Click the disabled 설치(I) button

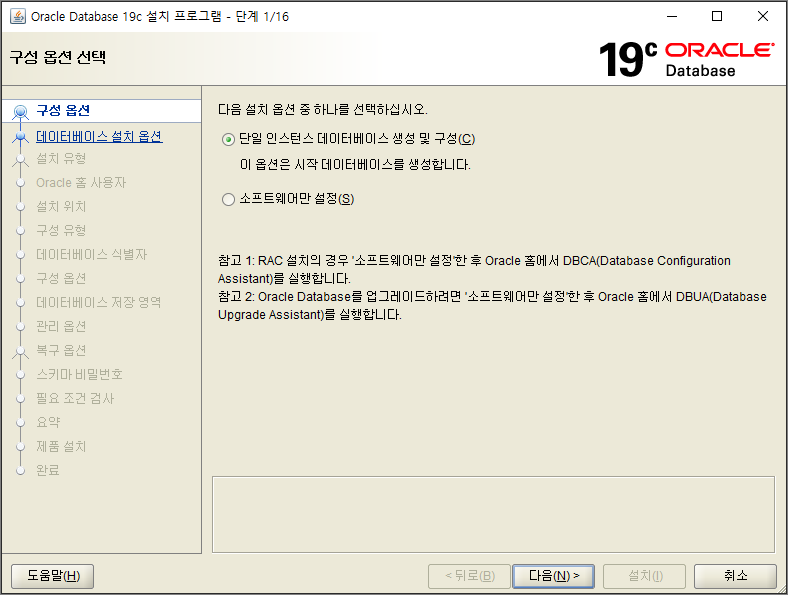pos(645,576)
